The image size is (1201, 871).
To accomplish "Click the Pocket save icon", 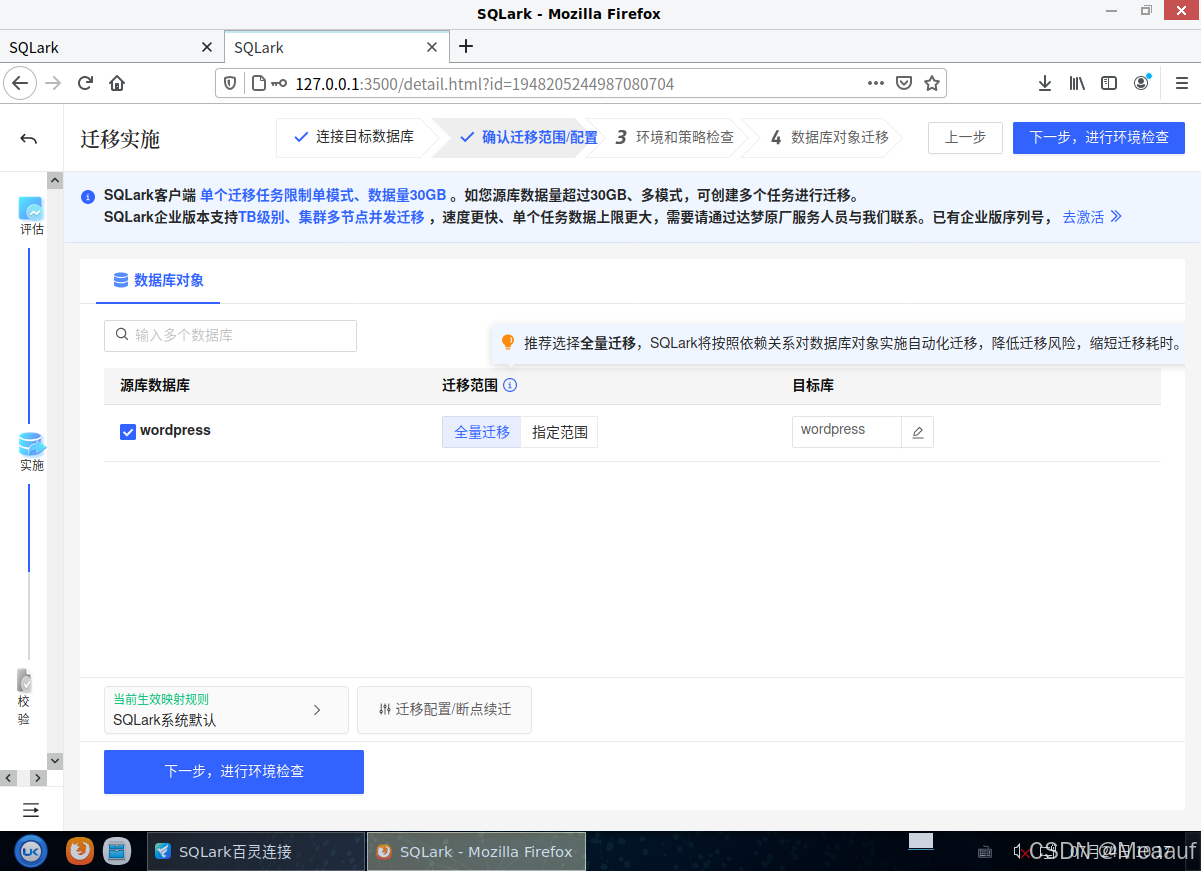I will tap(903, 83).
